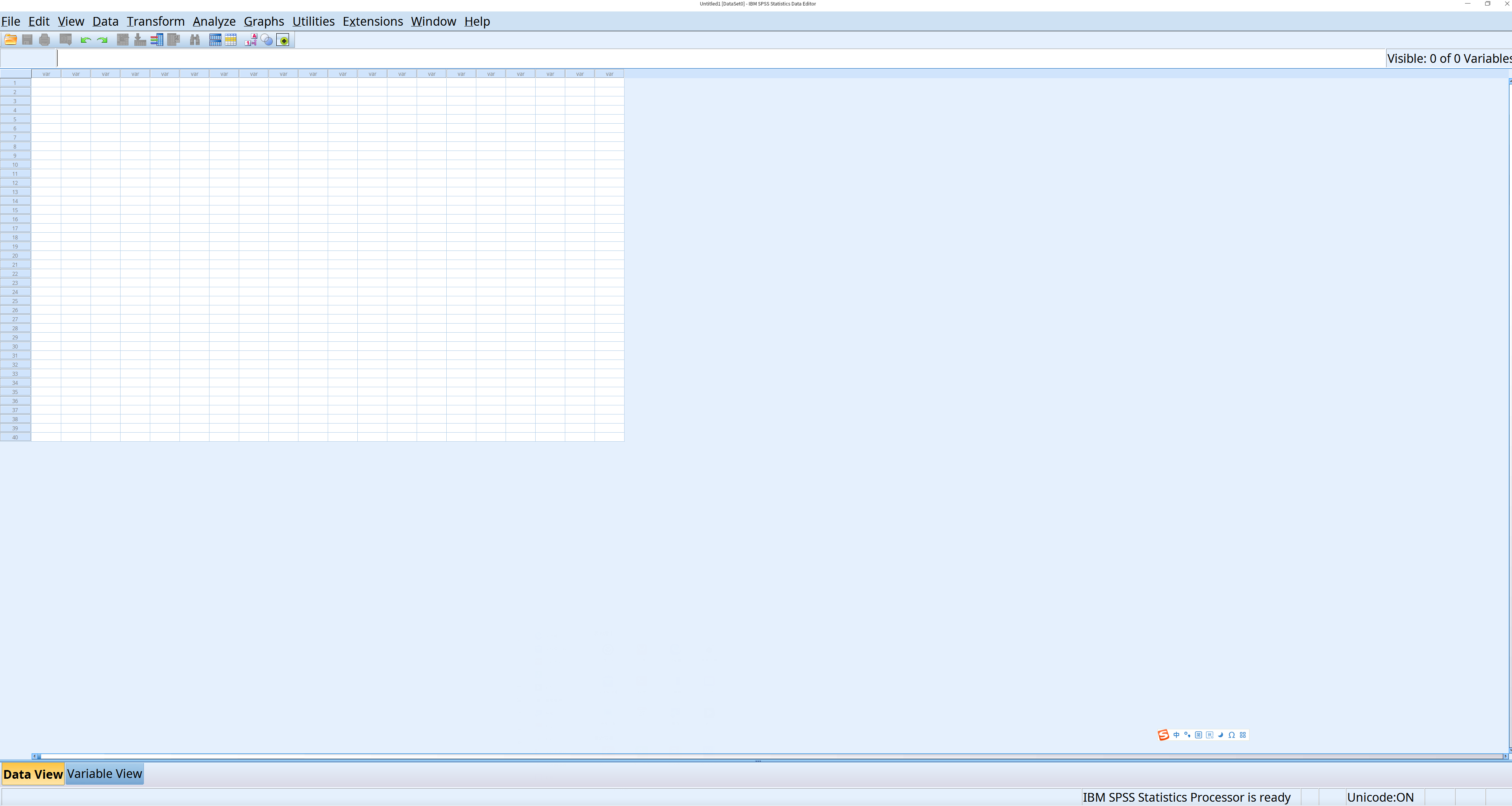Click the Select Cases icon

click(x=231, y=39)
